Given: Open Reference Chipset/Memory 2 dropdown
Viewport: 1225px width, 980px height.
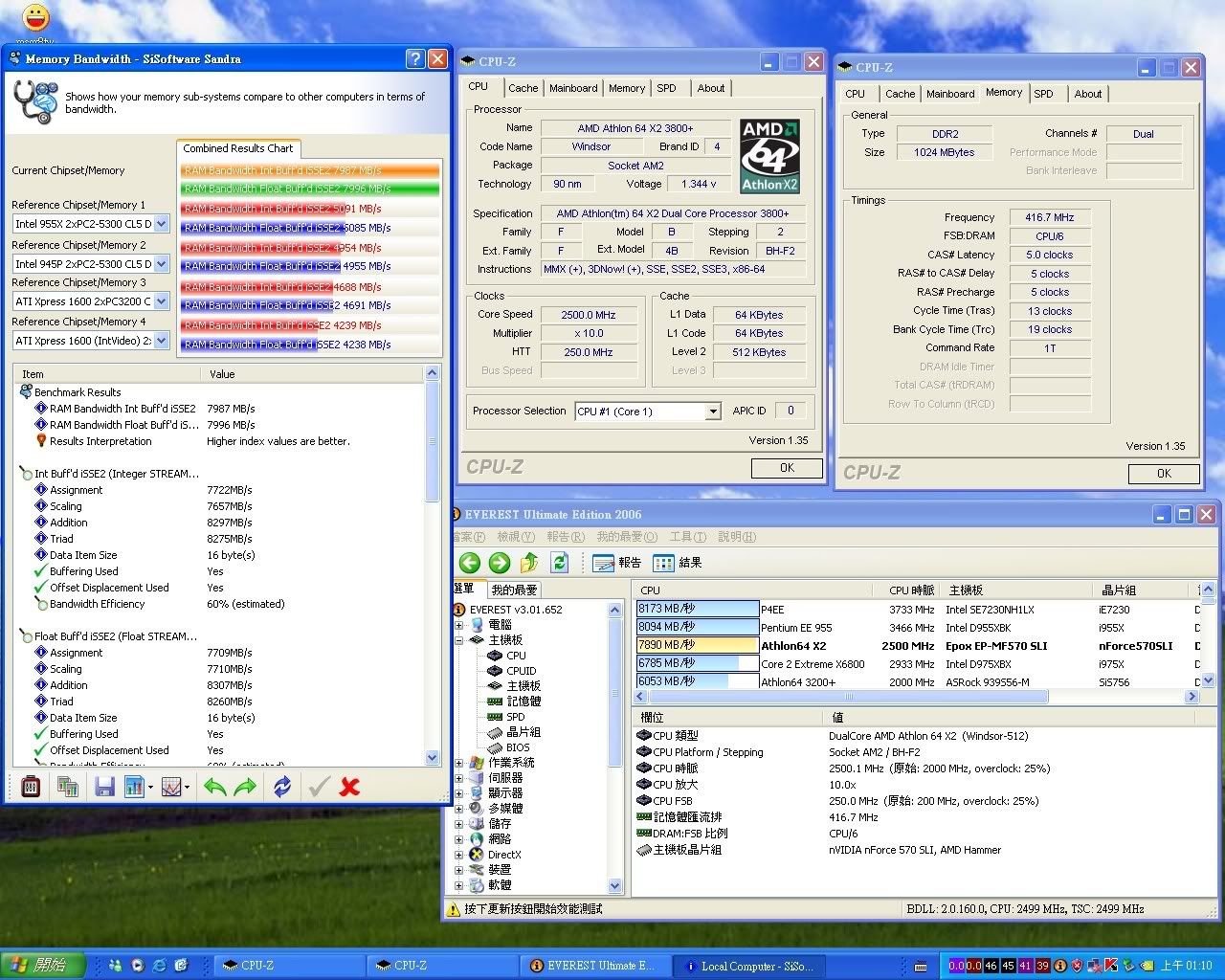Looking at the screenshot, I should [162, 263].
